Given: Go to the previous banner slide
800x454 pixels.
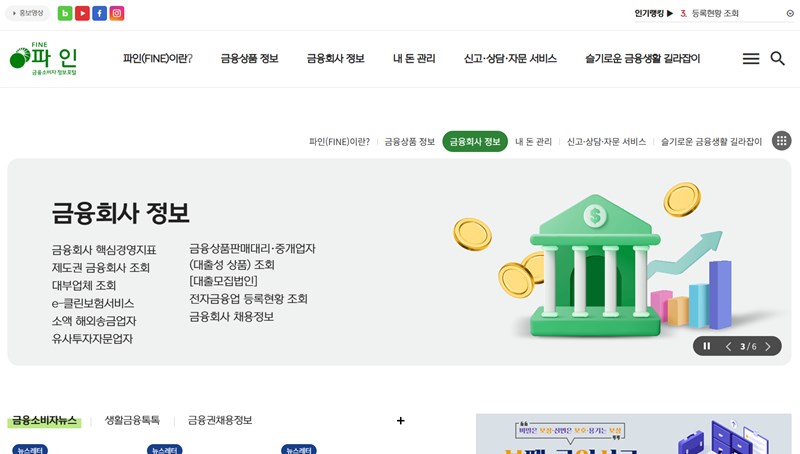Looking at the screenshot, I should 728,346.
